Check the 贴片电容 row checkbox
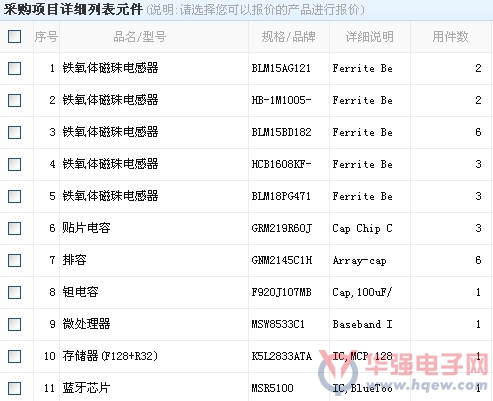 (x=15, y=228)
